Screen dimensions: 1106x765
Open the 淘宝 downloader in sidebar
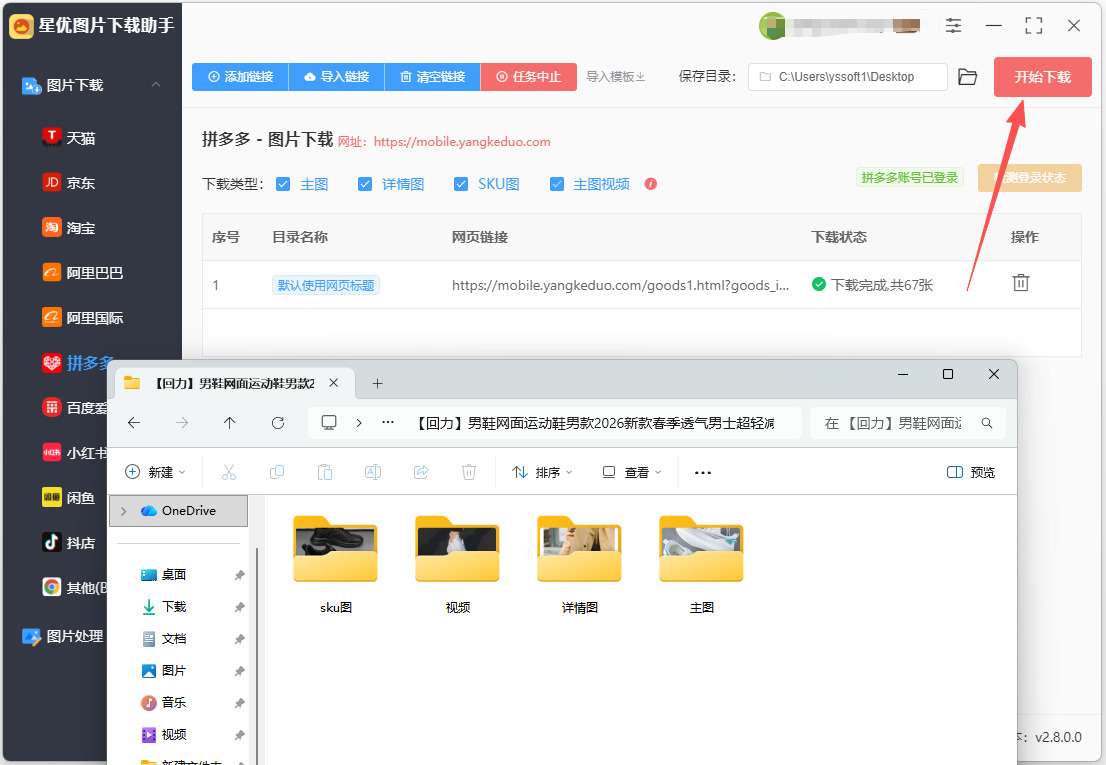69,228
